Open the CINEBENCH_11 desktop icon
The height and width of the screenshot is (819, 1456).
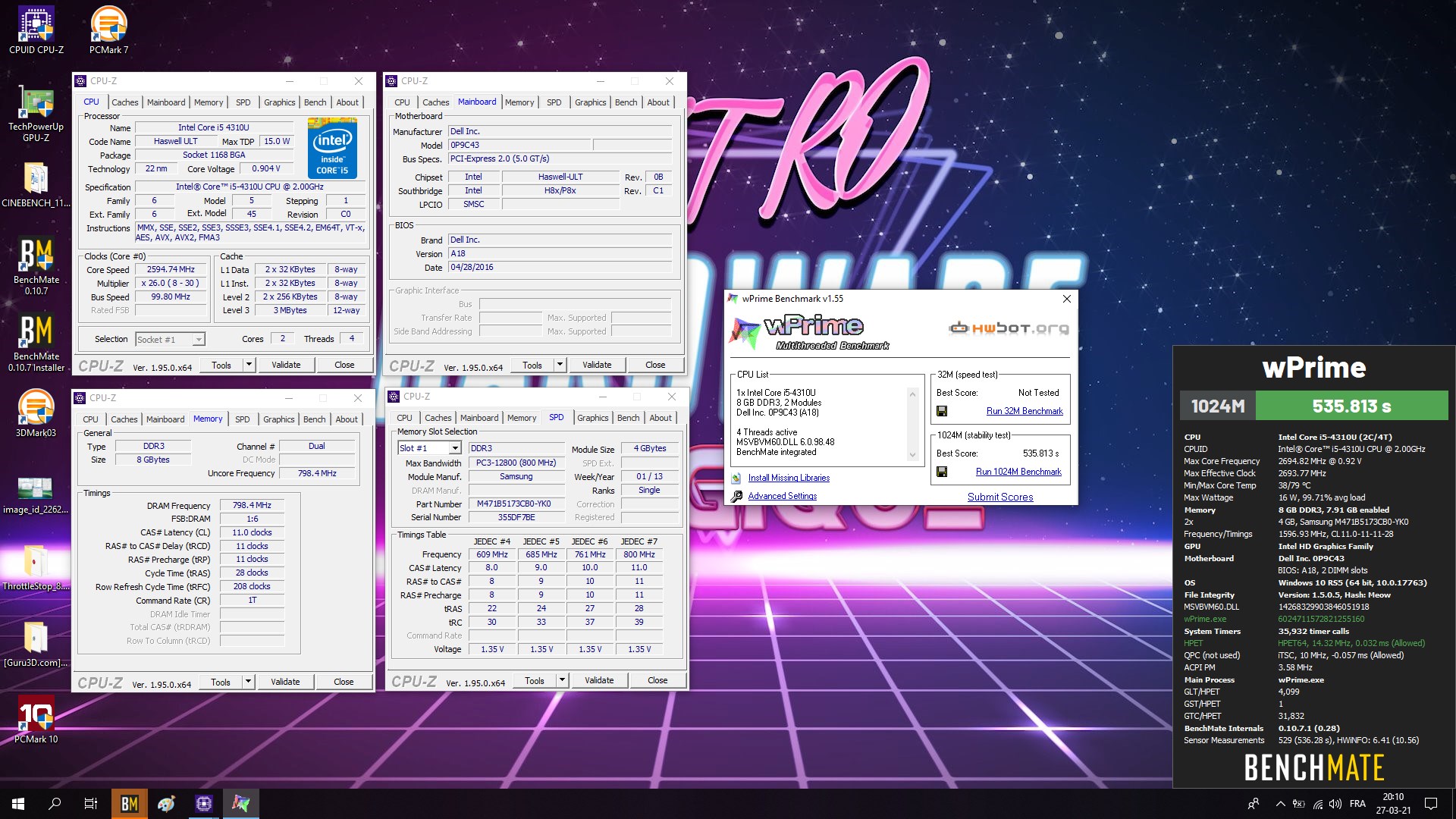[36, 186]
